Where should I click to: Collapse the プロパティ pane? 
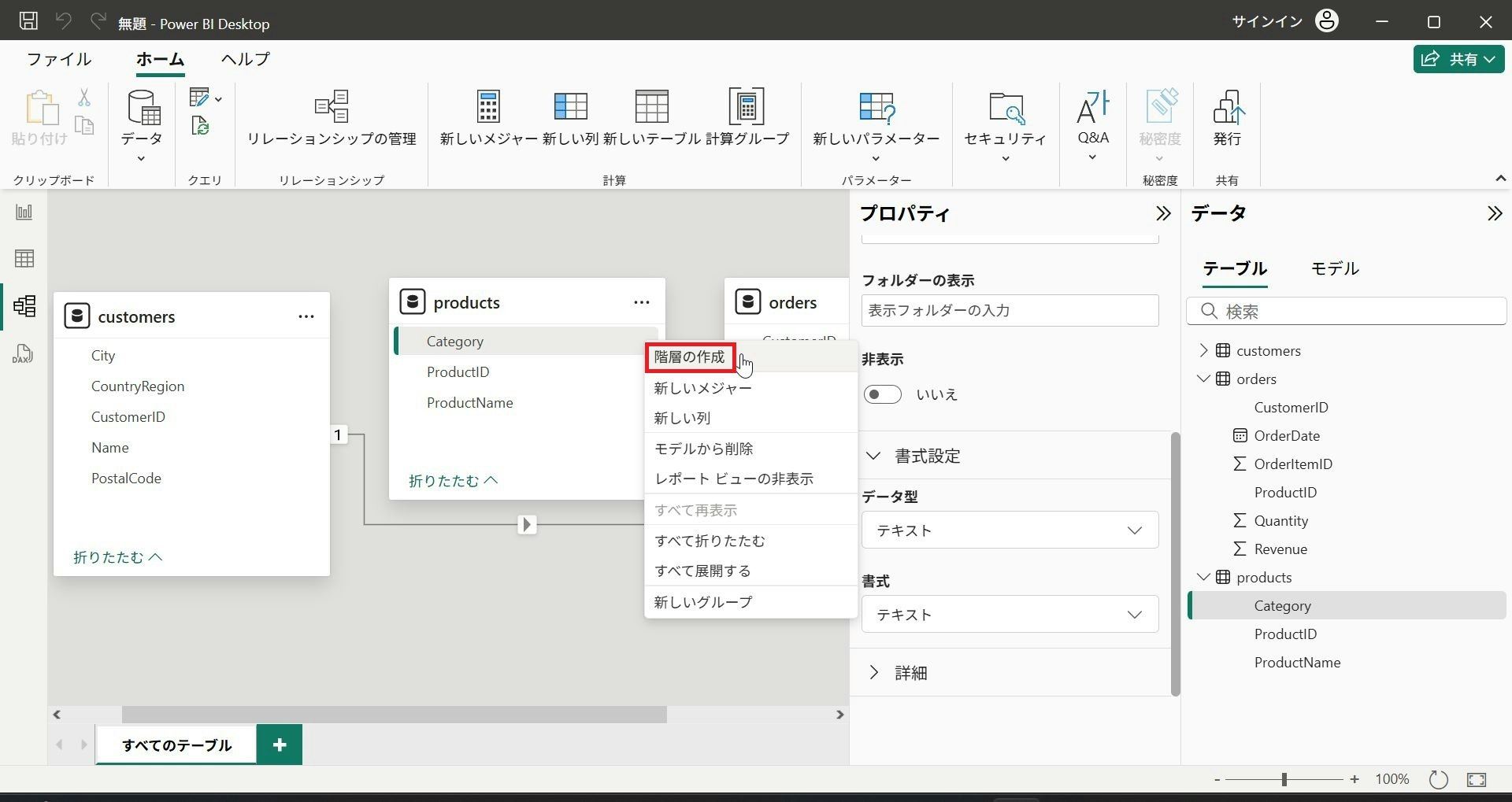(1163, 213)
